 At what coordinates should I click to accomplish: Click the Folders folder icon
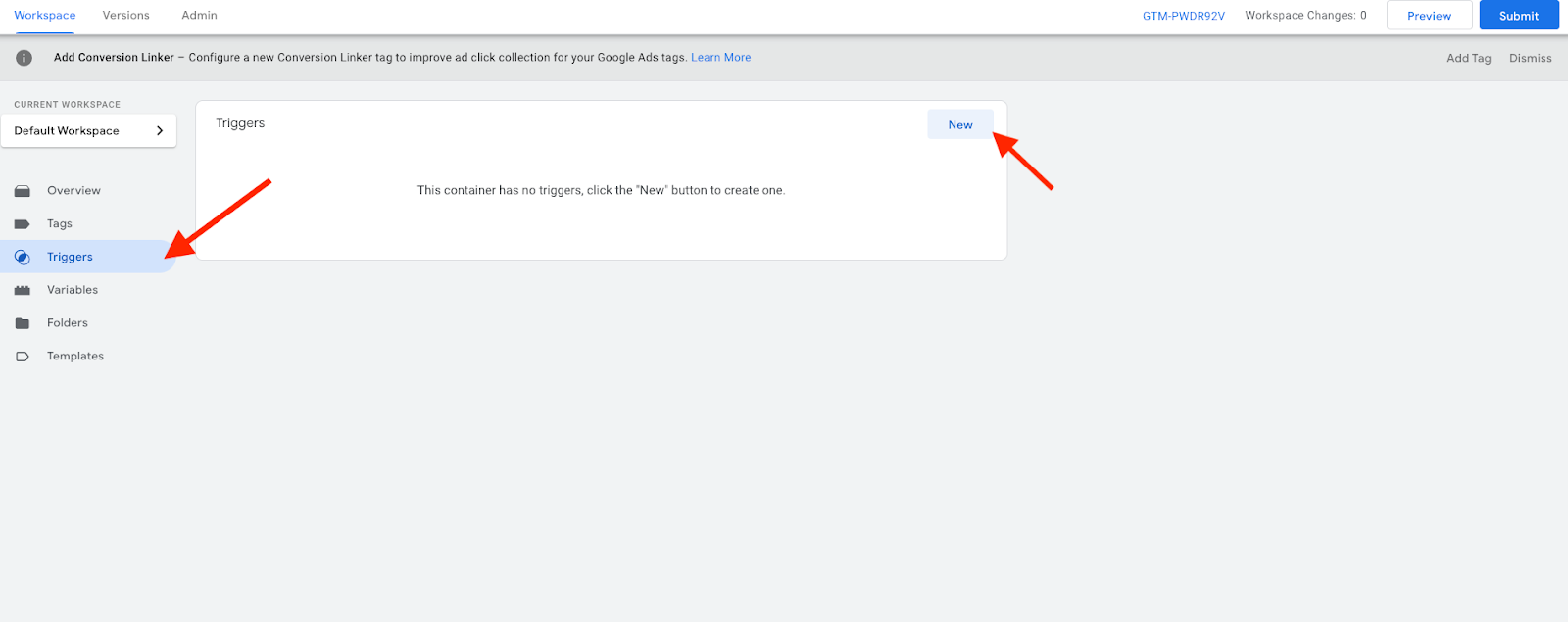[x=23, y=323]
